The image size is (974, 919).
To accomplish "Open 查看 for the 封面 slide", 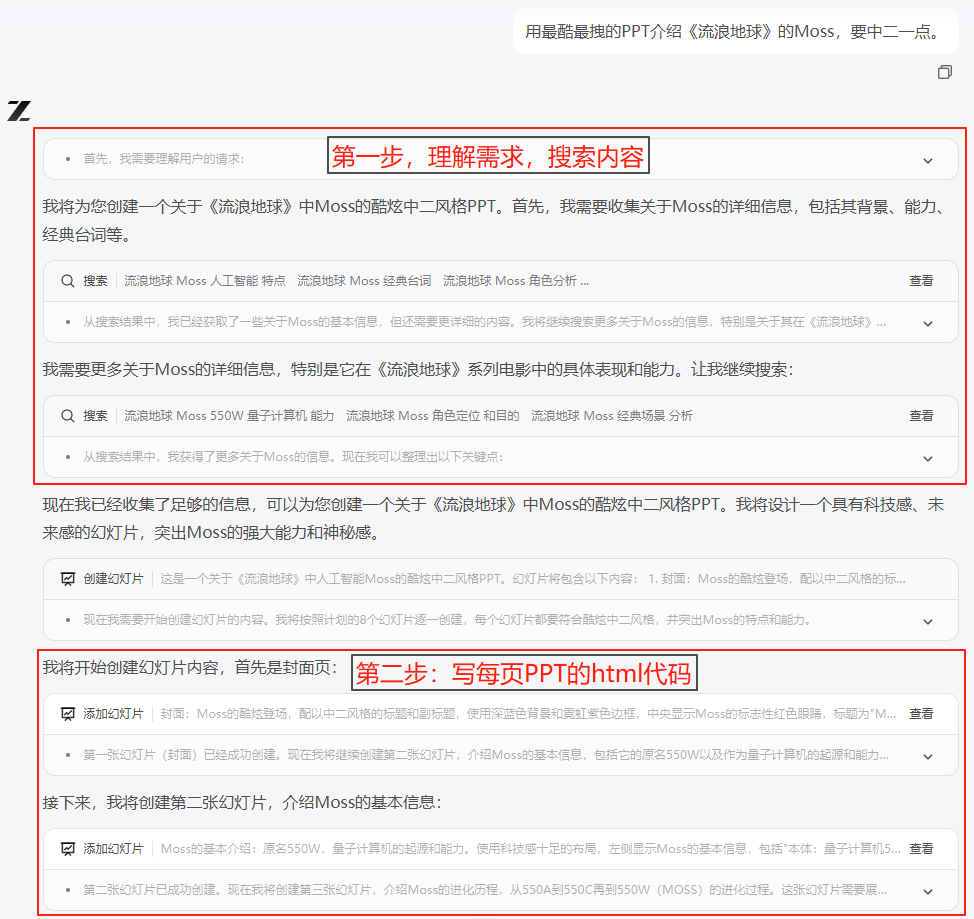I will [921, 714].
